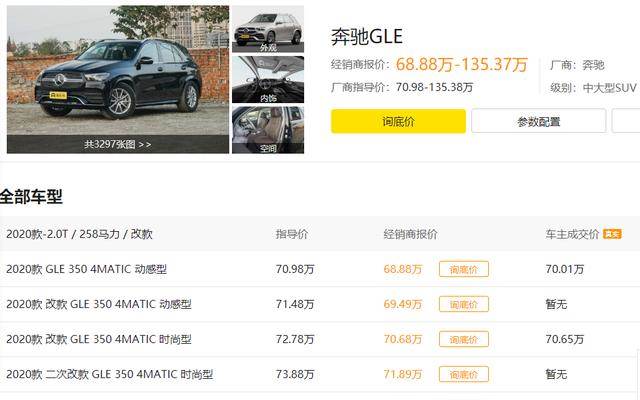Open the 空间 space thumbnail
Image resolution: width=640 pixels, height=400 pixels.
coord(268,130)
